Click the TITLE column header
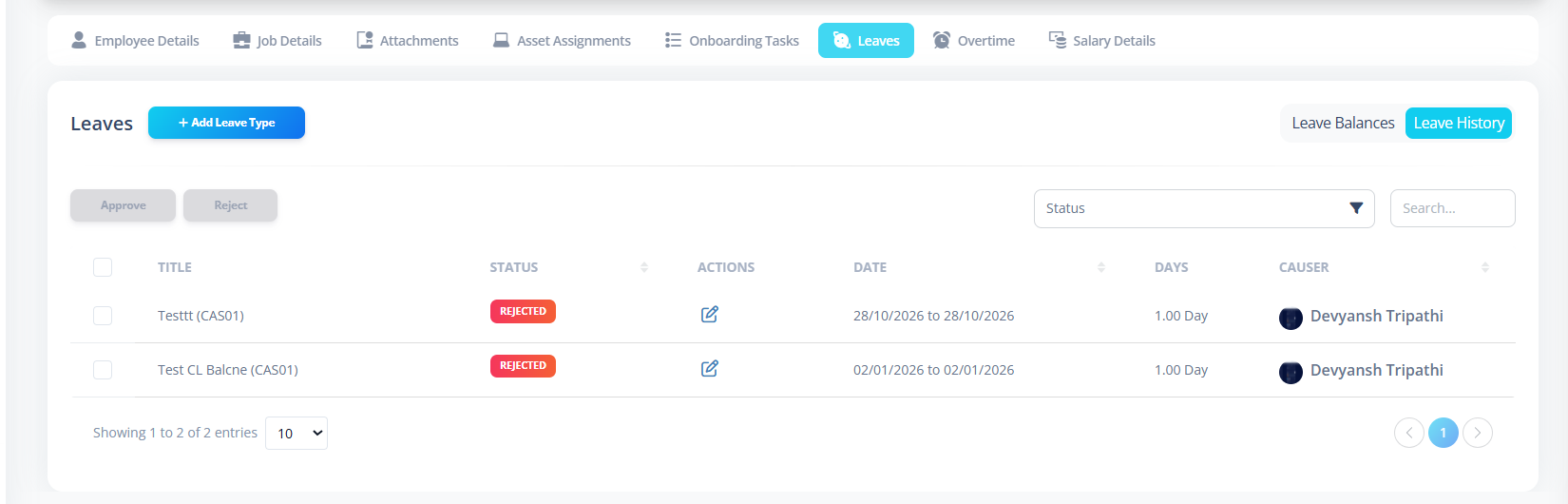1568x504 pixels. [x=175, y=267]
